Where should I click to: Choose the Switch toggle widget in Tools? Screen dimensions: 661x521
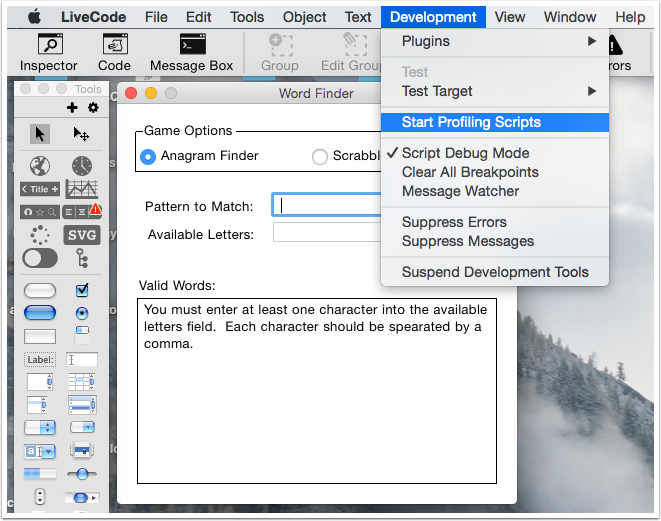(40, 258)
